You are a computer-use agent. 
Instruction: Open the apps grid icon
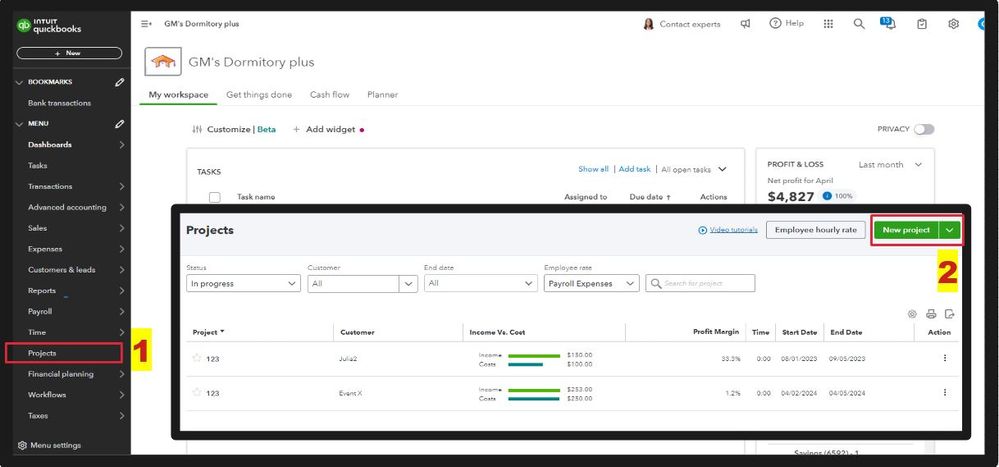828,24
